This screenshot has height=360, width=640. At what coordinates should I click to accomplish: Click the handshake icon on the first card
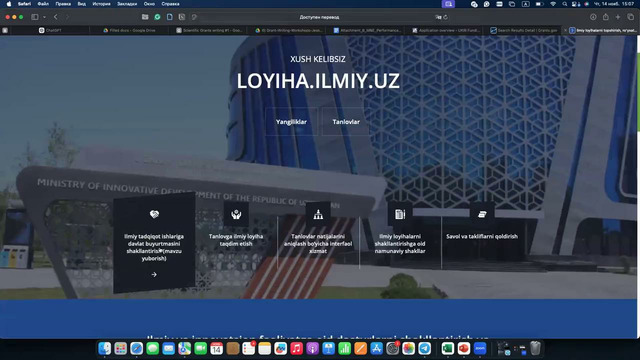pyautogui.click(x=154, y=214)
